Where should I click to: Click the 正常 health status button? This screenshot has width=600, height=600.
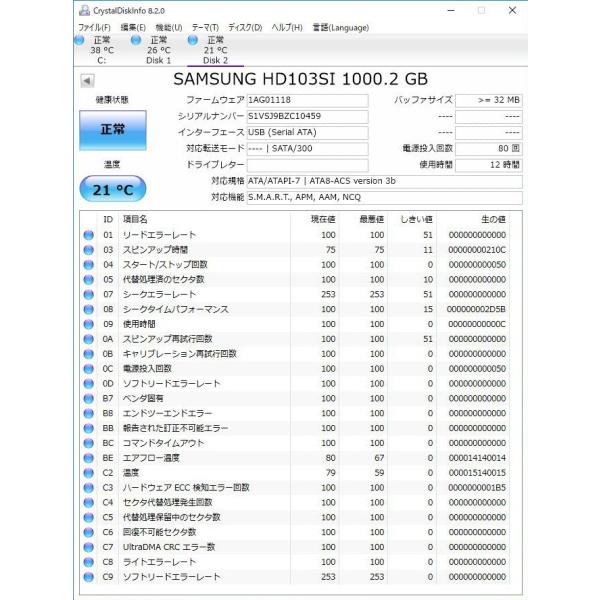click(112, 130)
